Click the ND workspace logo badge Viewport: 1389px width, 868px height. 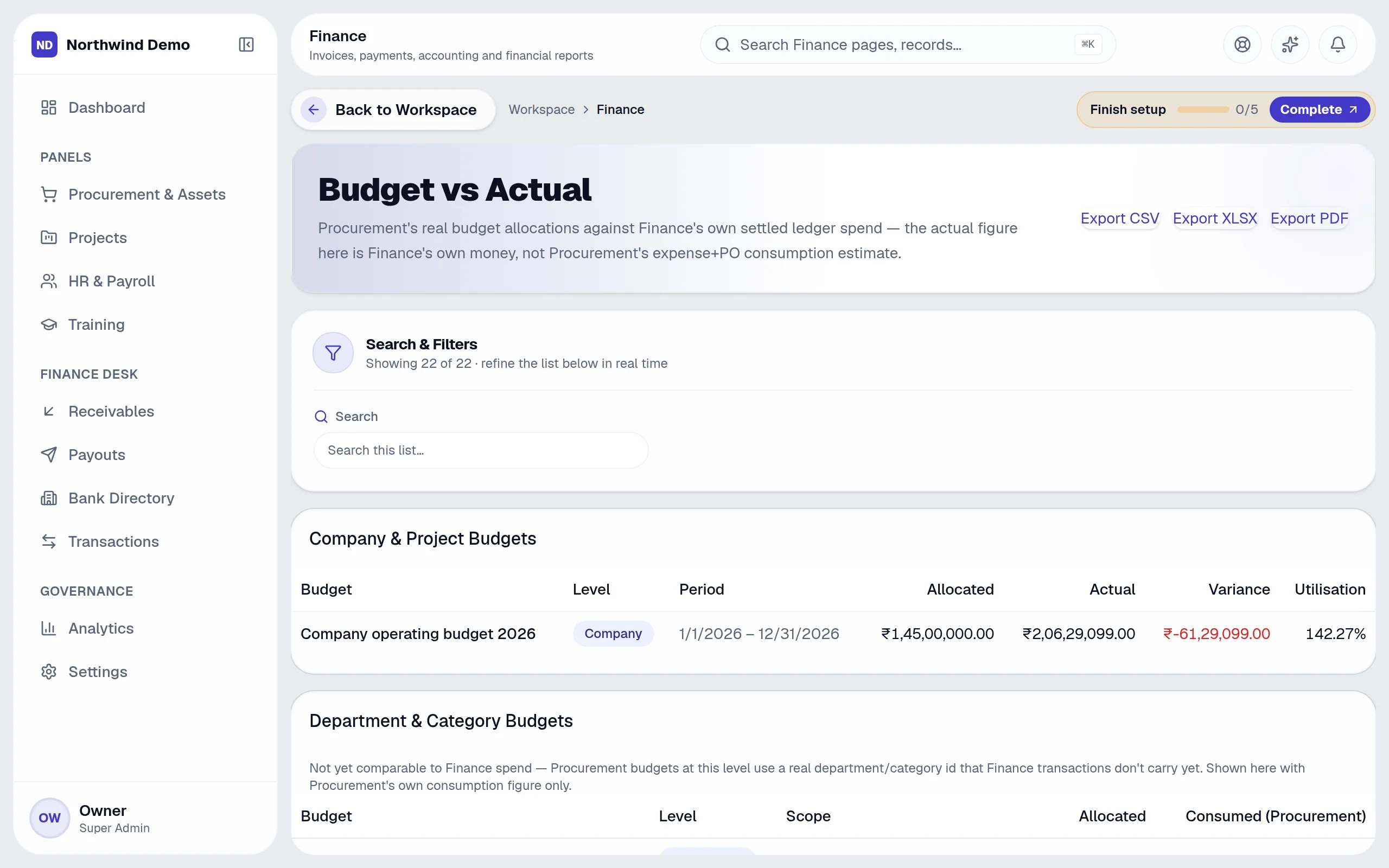(44, 44)
